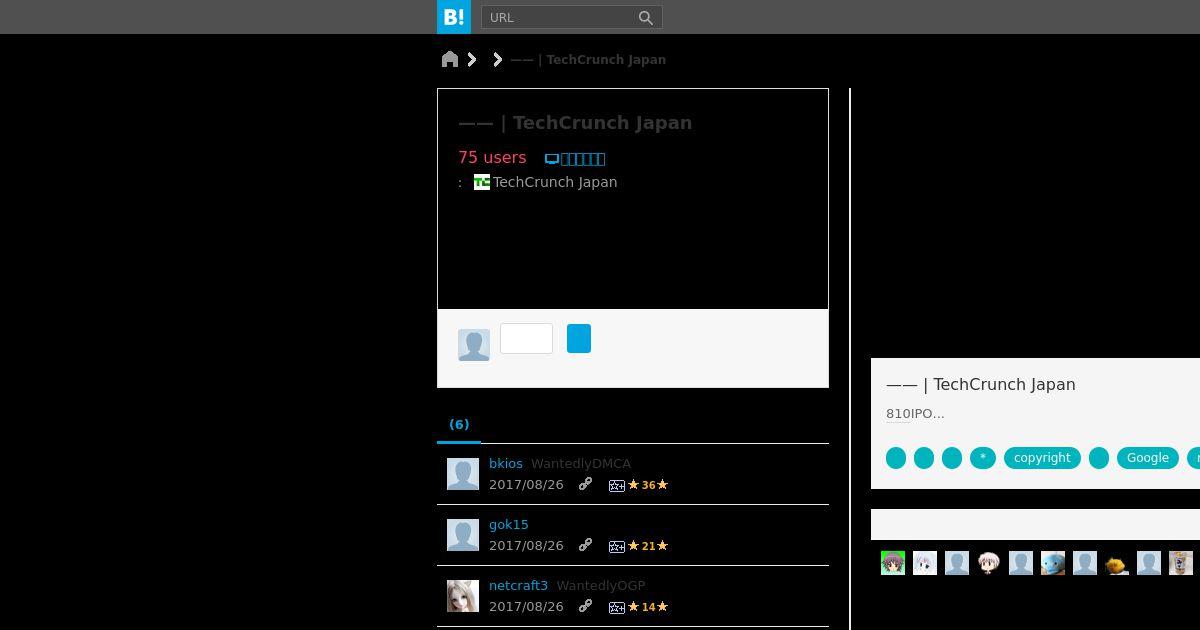
Task: Copy permalink icon for netcraft3 comment
Action: pyautogui.click(x=586, y=606)
